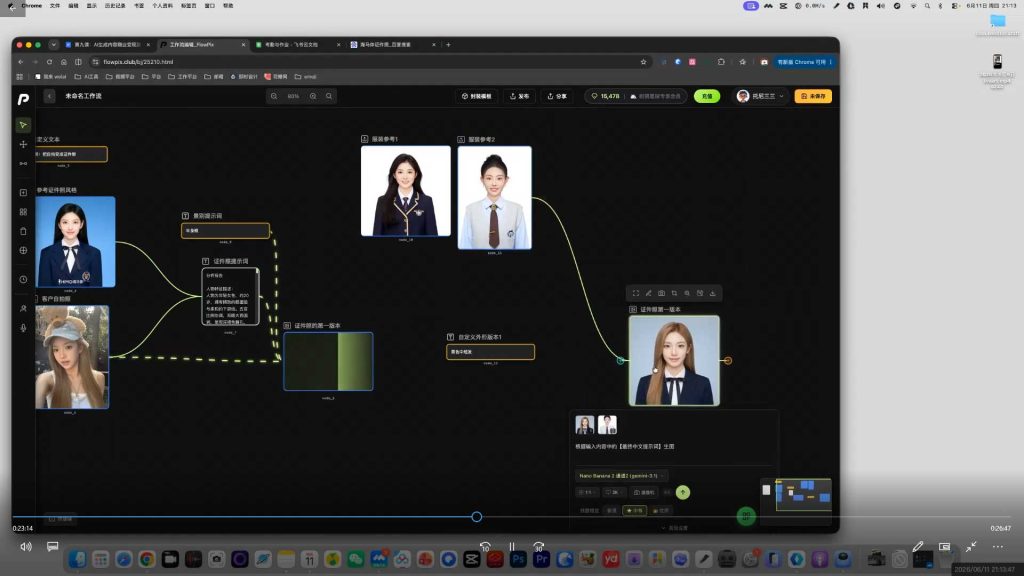The image size is (1024, 576).
Task: Open the grid components icon in sidebar
Action: pos(23,212)
